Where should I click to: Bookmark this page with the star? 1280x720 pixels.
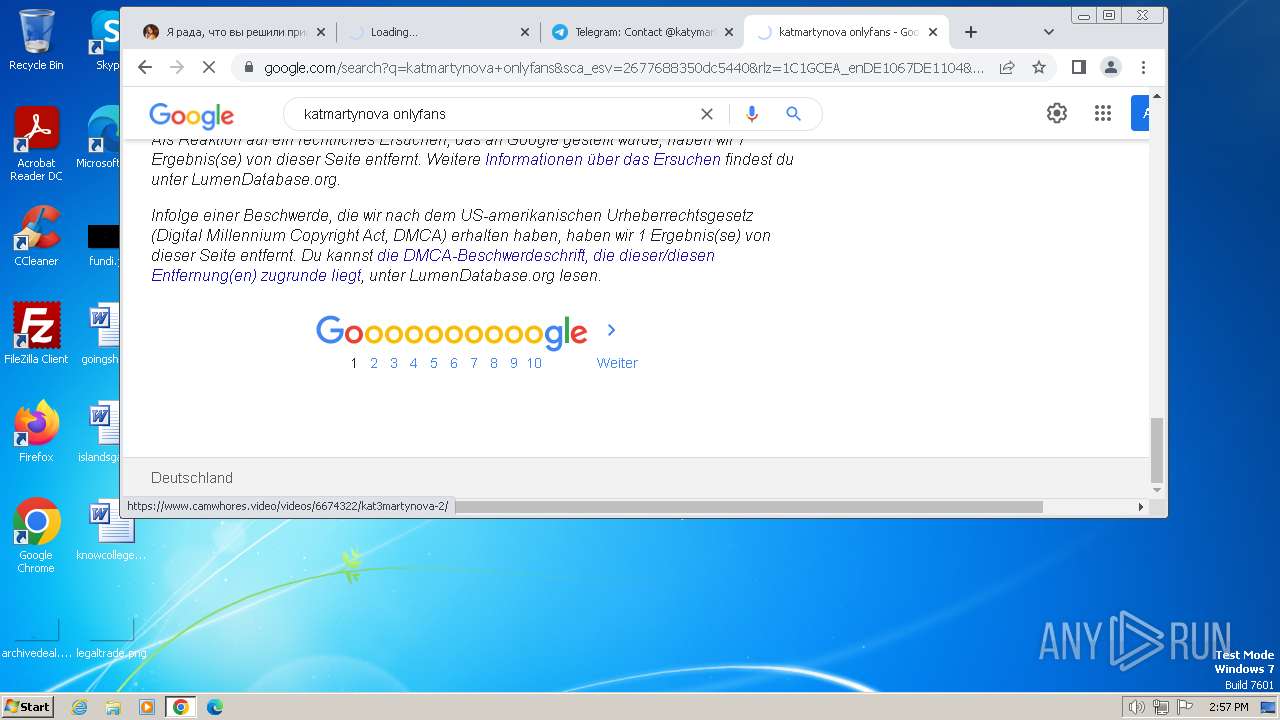coord(1039,67)
